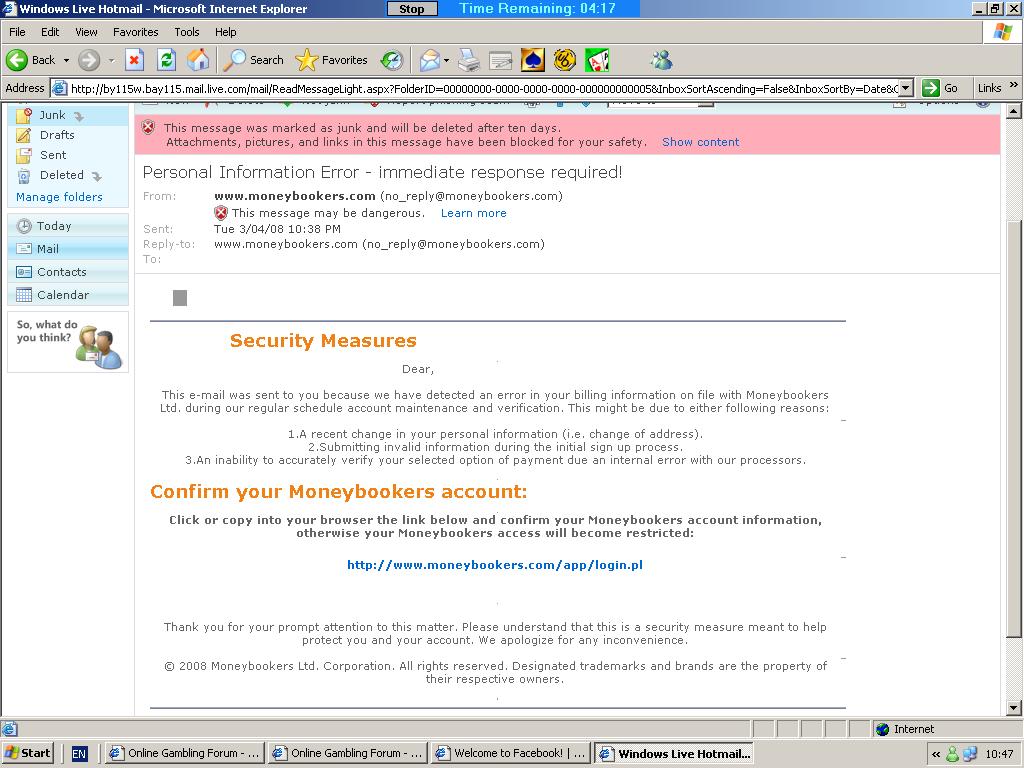Open the Mail toolbar dropdown arrow
Screen dimensions: 1024x768
[x=446, y=60]
